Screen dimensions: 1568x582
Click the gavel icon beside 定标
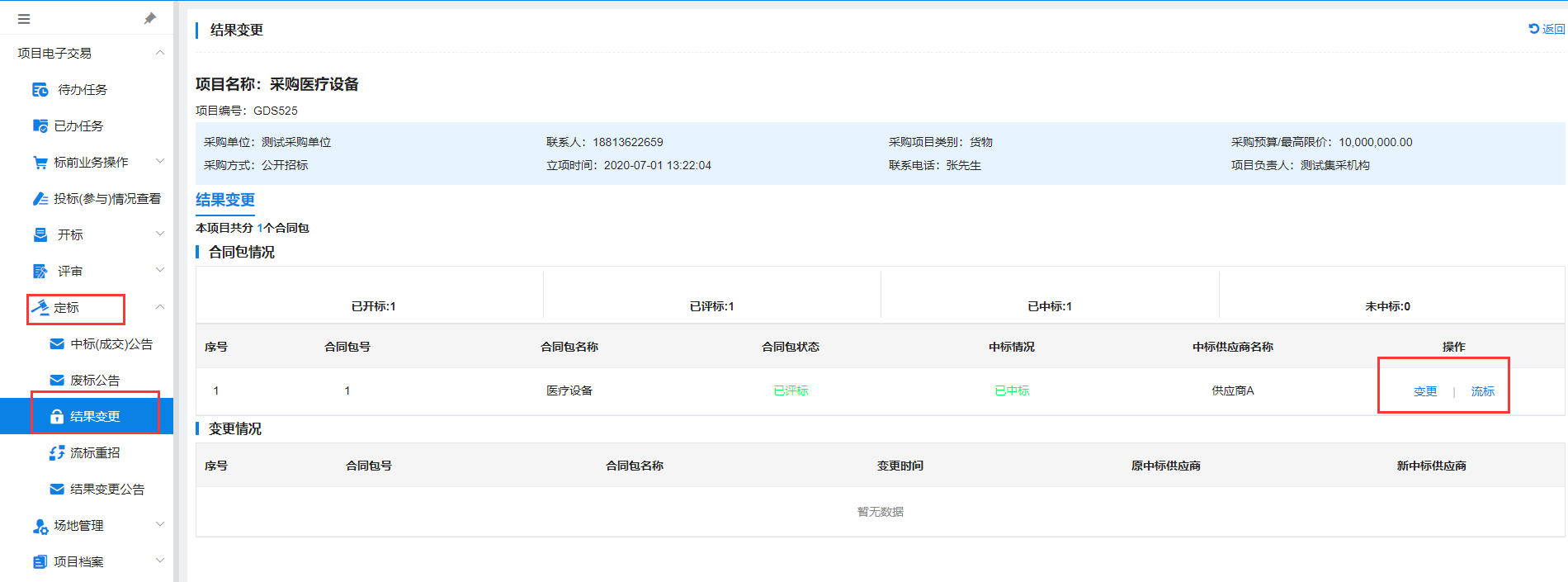[x=40, y=308]
